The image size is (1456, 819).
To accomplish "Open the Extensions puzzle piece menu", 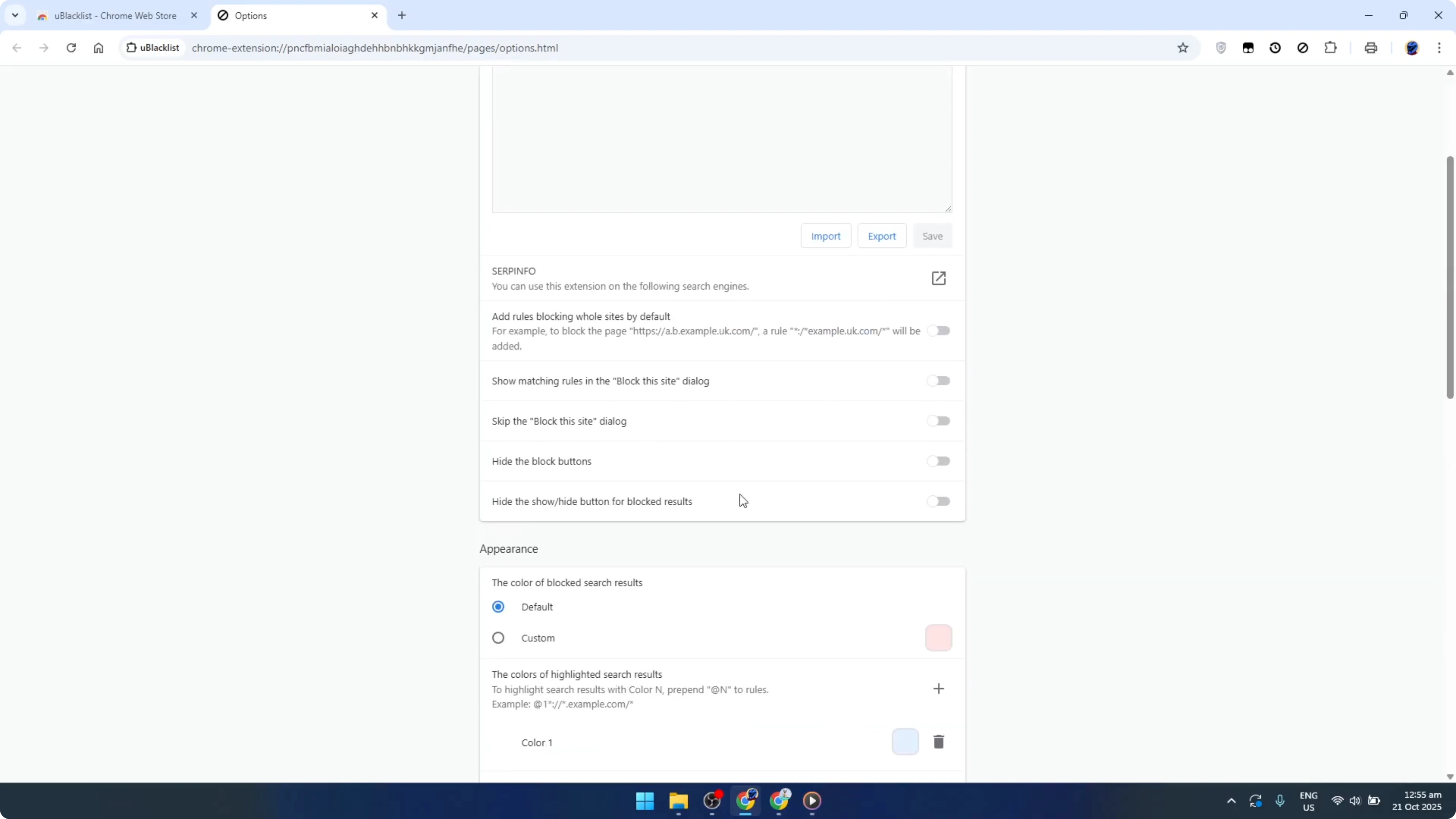I will [1330, 47].
